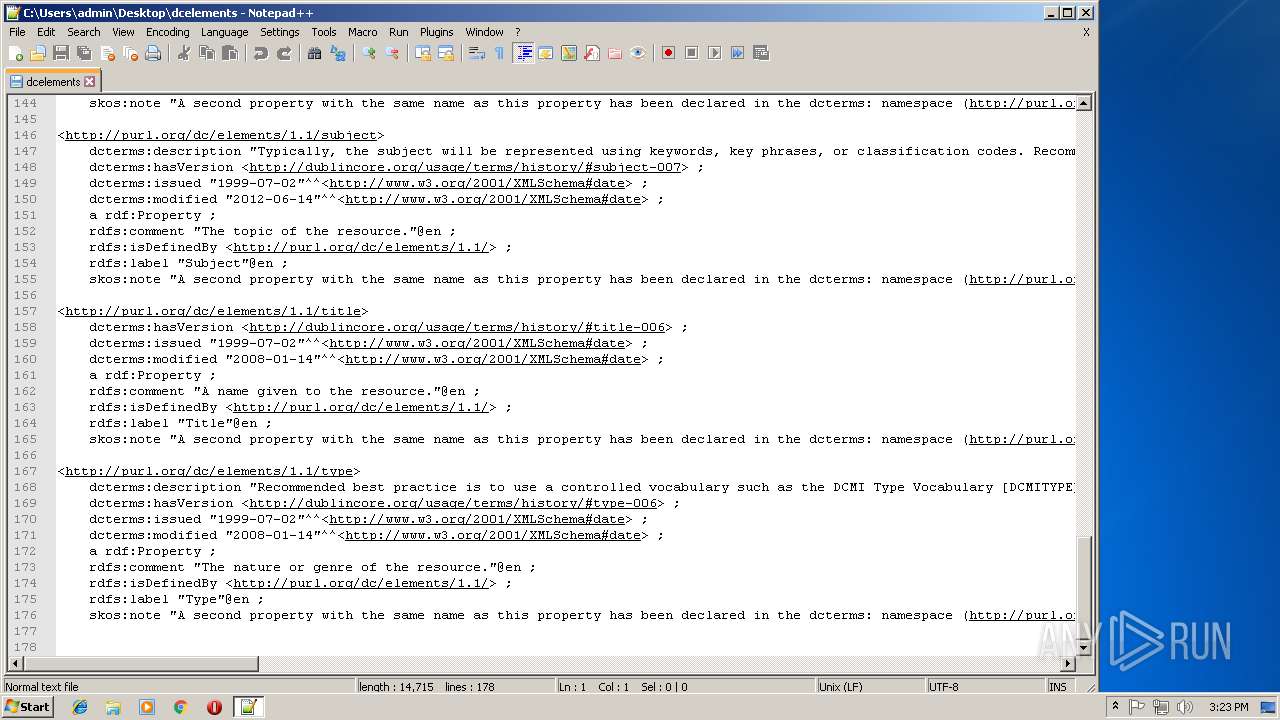The height and width of the screenshot is (720, 1280).
Task: Launch Google Chrome from the taskbar
Action: pos(181,707)
